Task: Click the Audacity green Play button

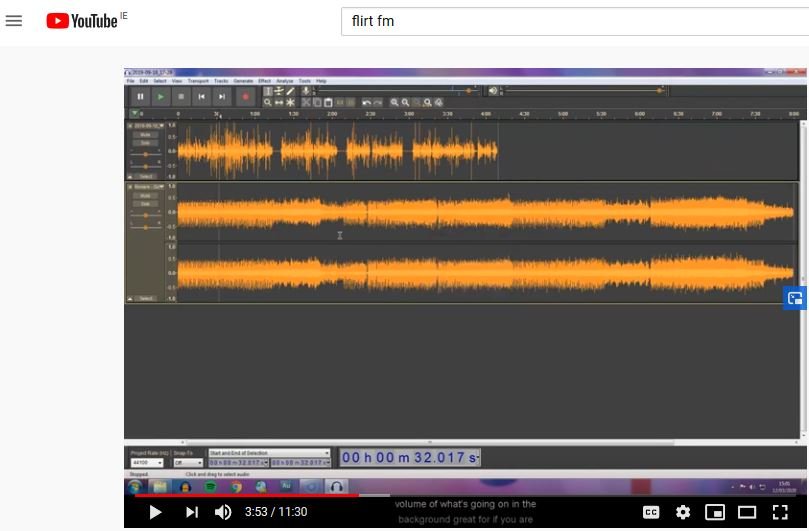Action: click(161, 96)
